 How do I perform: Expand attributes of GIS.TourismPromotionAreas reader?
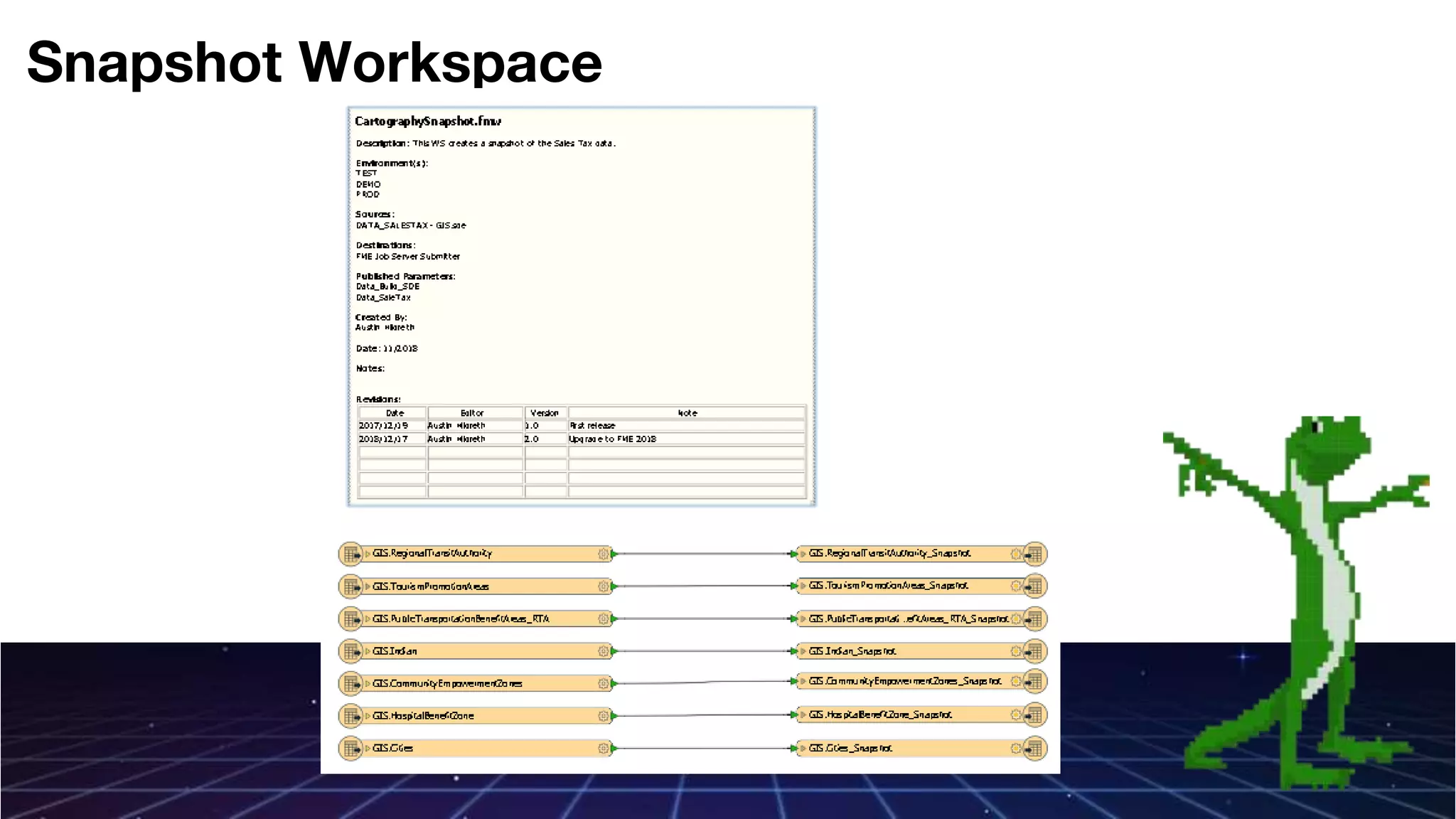pos(368,587)
